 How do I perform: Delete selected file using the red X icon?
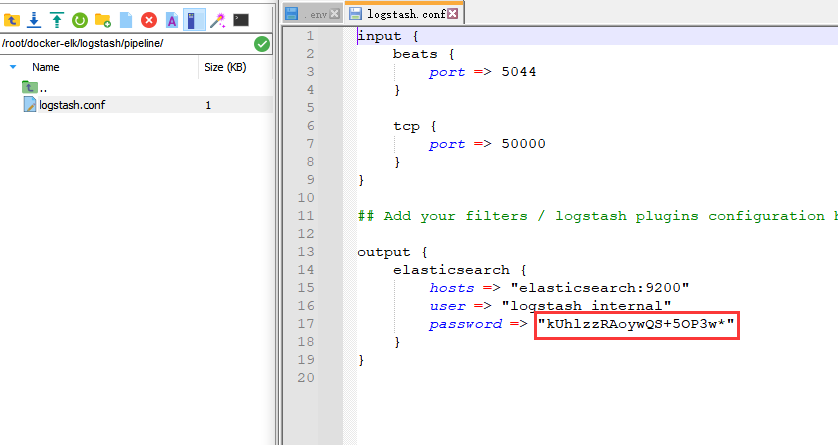coord(149,20)
